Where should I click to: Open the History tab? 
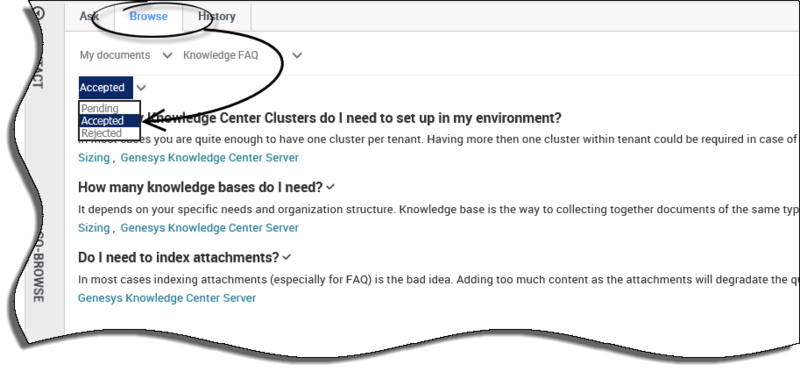[217, 16]
